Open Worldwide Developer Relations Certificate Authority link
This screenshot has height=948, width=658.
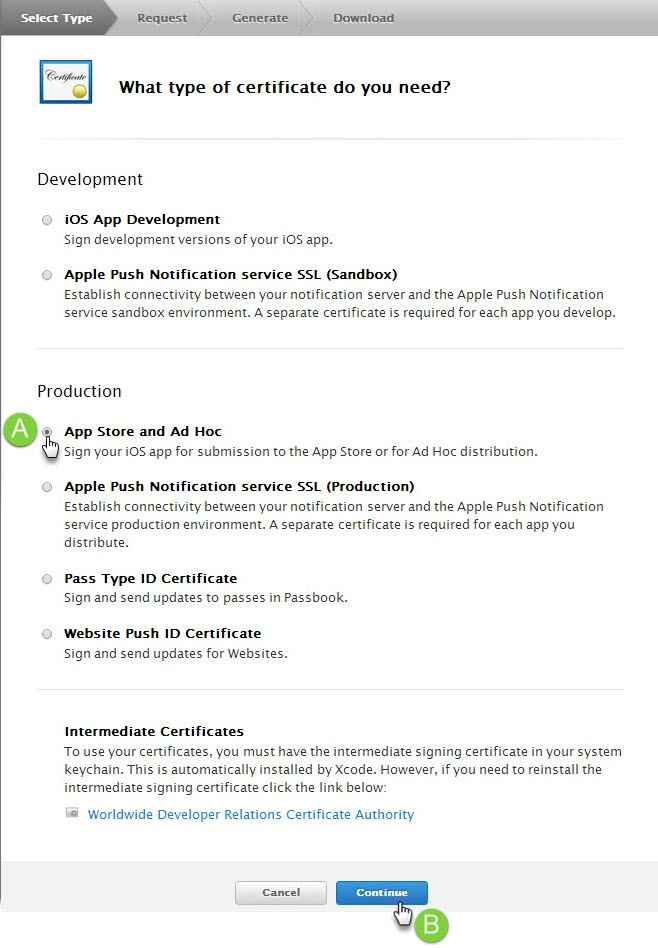click(251, 814)
